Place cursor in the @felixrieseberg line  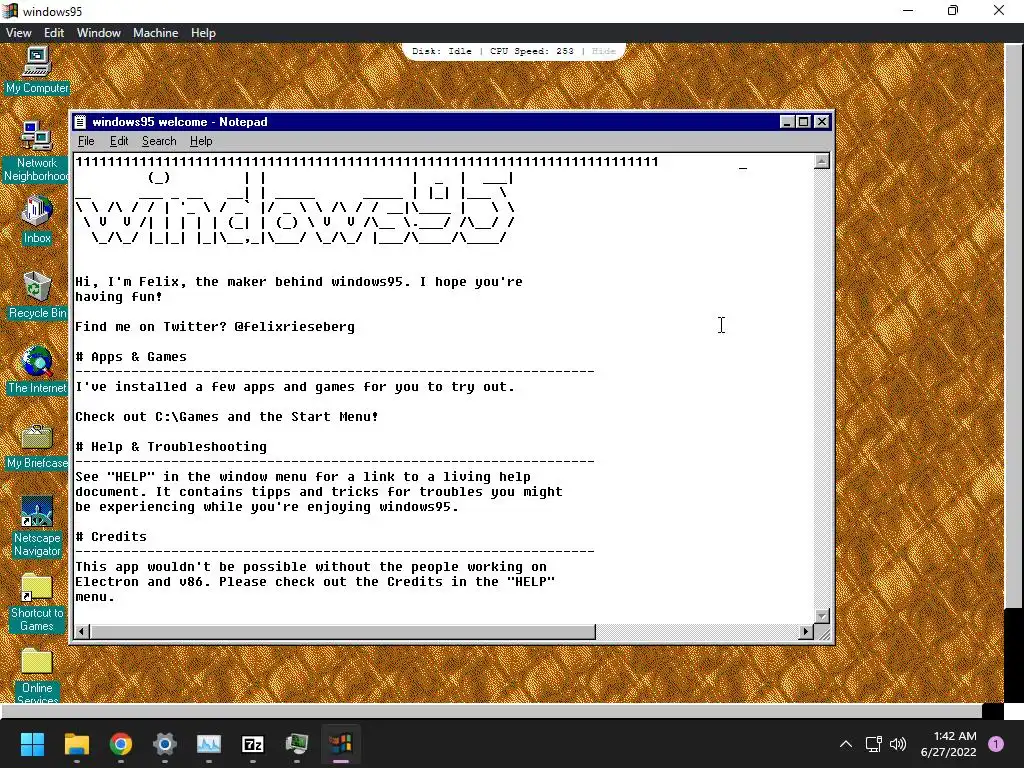[x=215, y=327]
